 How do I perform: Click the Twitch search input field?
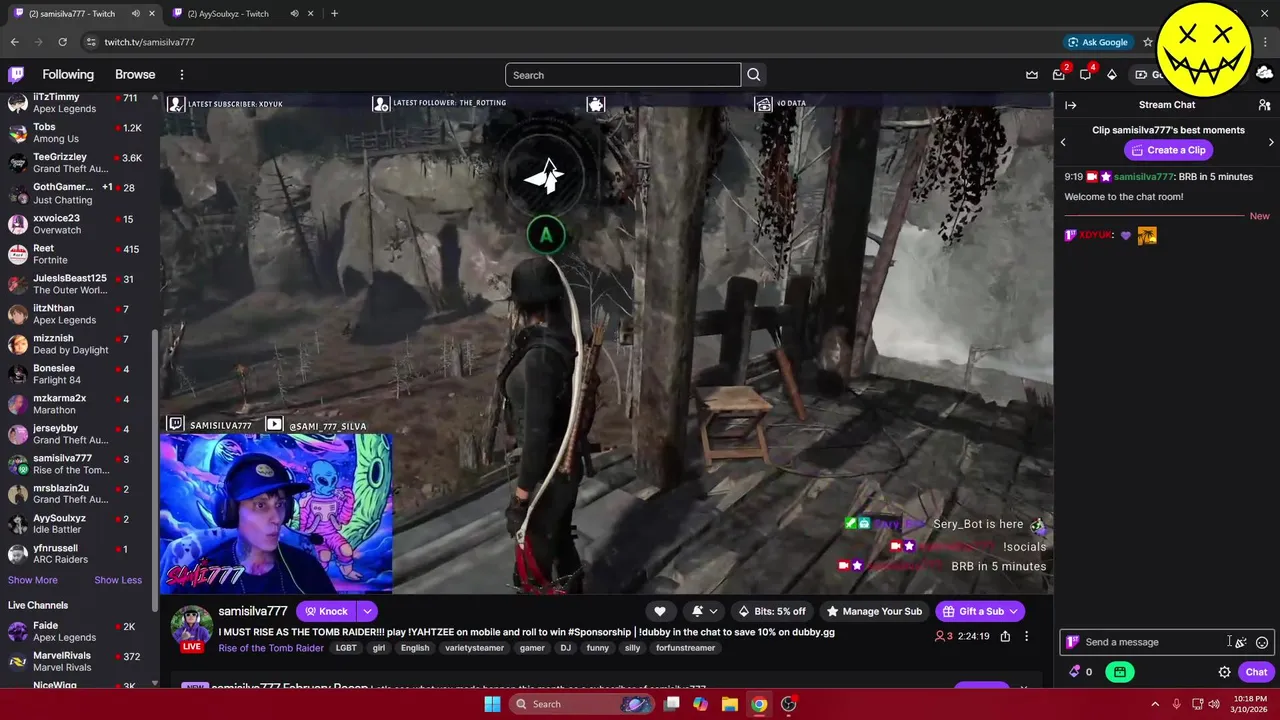pyautogui.click(x=623, y=75)
